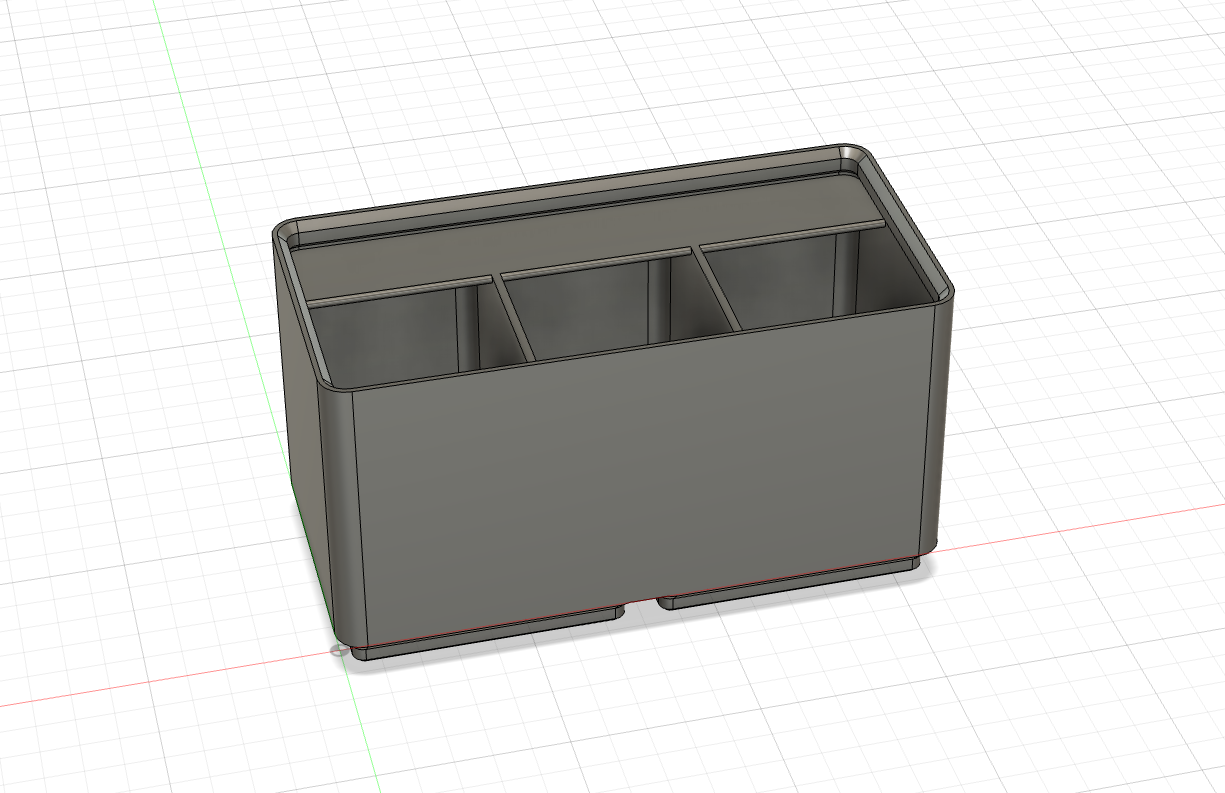
Task: Click the origin point circle on the grid
Action: coord(339,650)
